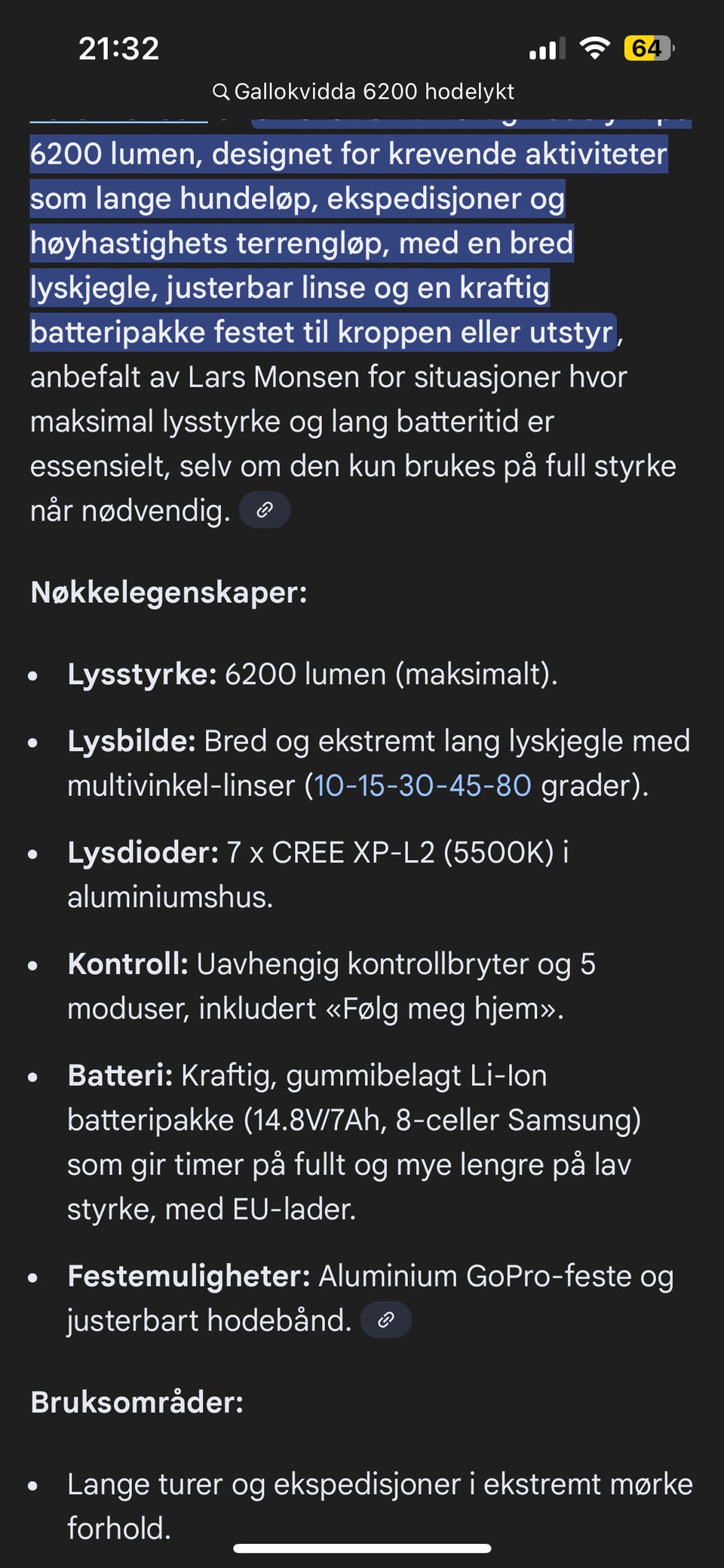Tap the 'Festemuligheter:' bullet item
The image size is (724, 1568).
[370, 1298]
